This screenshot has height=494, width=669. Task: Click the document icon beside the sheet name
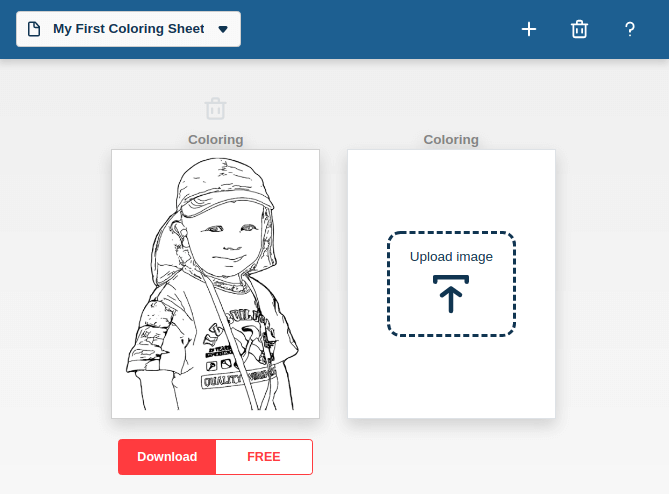(34, 29)
